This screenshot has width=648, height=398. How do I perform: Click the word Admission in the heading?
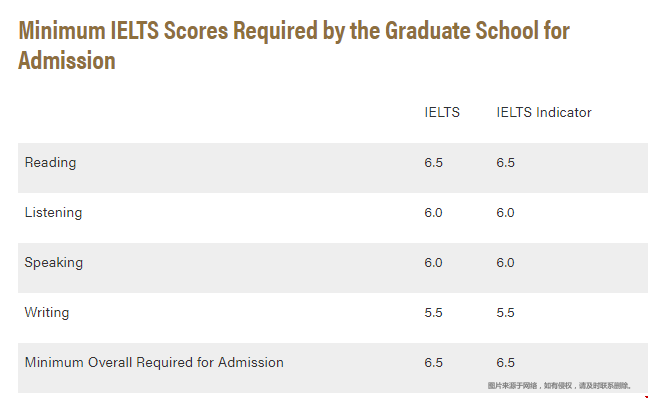pos(67,61)
